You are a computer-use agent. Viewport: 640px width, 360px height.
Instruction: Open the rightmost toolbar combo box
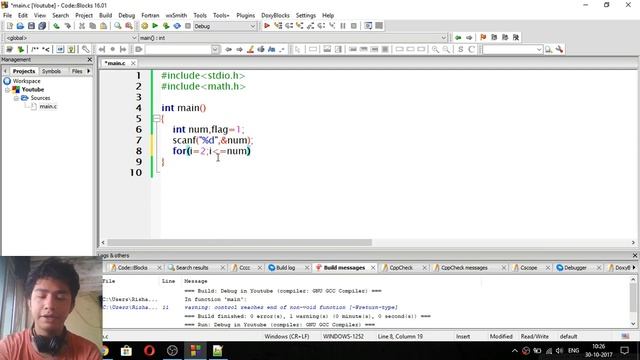[x=539, y=49]
